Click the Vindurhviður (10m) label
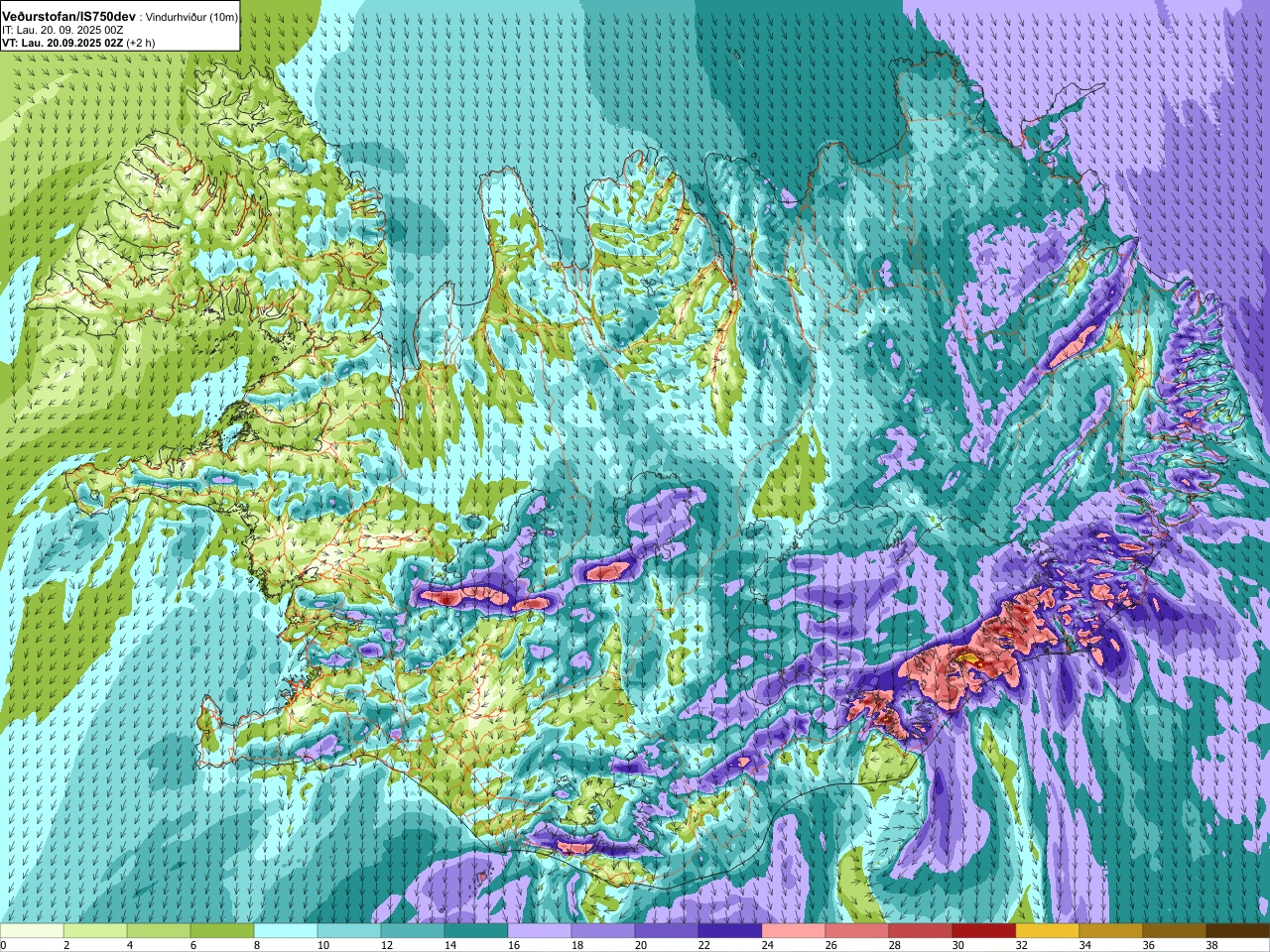This screenshot has width=1270, height=952. 191,17
